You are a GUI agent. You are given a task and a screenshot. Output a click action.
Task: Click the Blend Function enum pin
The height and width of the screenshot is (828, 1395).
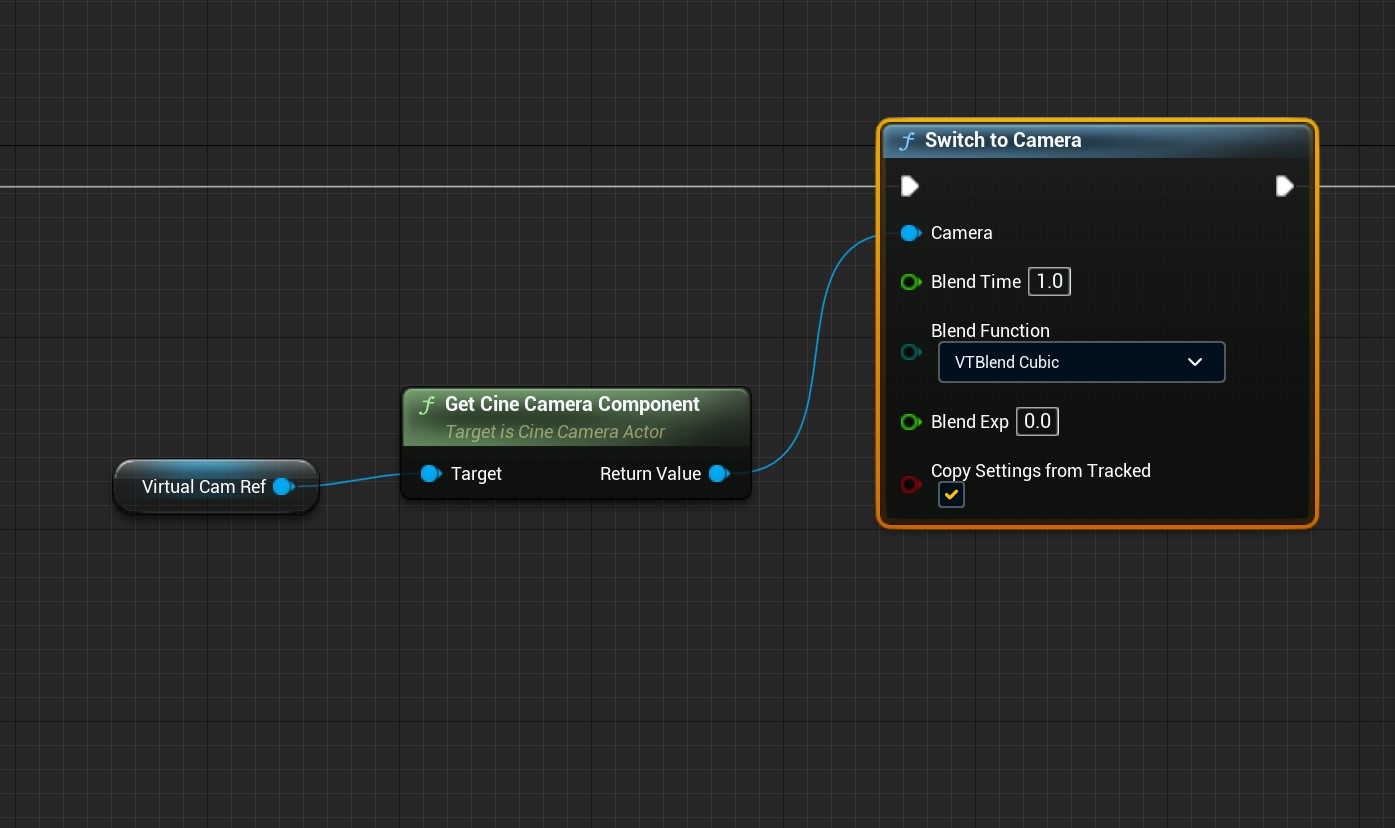[910, 352]
